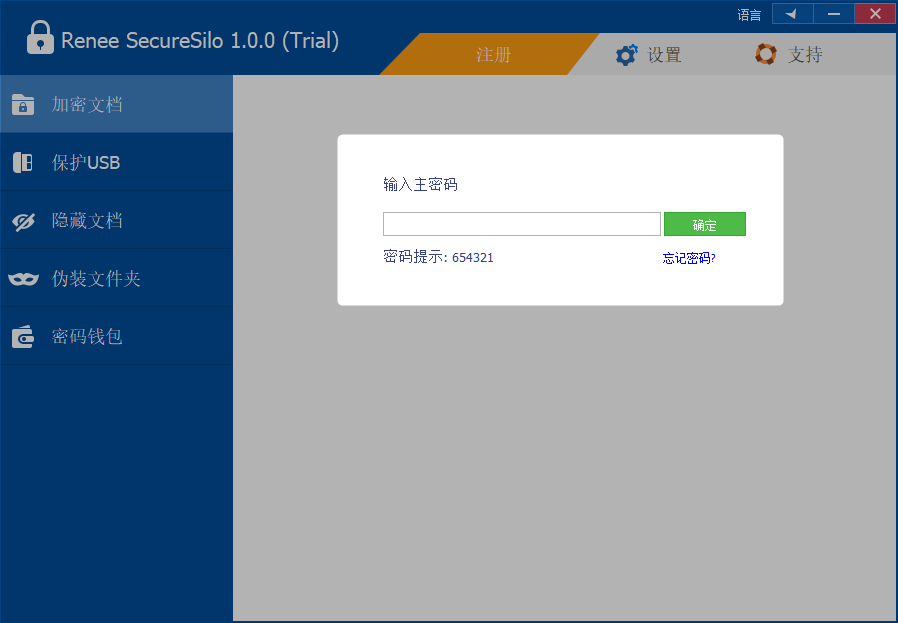The width and height of the screenshot is (898, 623).
Task: Follow the 忘记密码? link
Action: point(689,258)
